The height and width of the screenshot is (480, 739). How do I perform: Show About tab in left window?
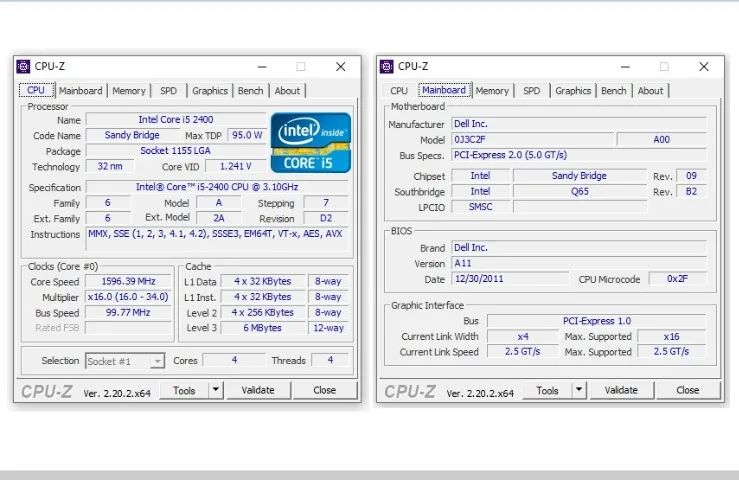coord(287,91)
